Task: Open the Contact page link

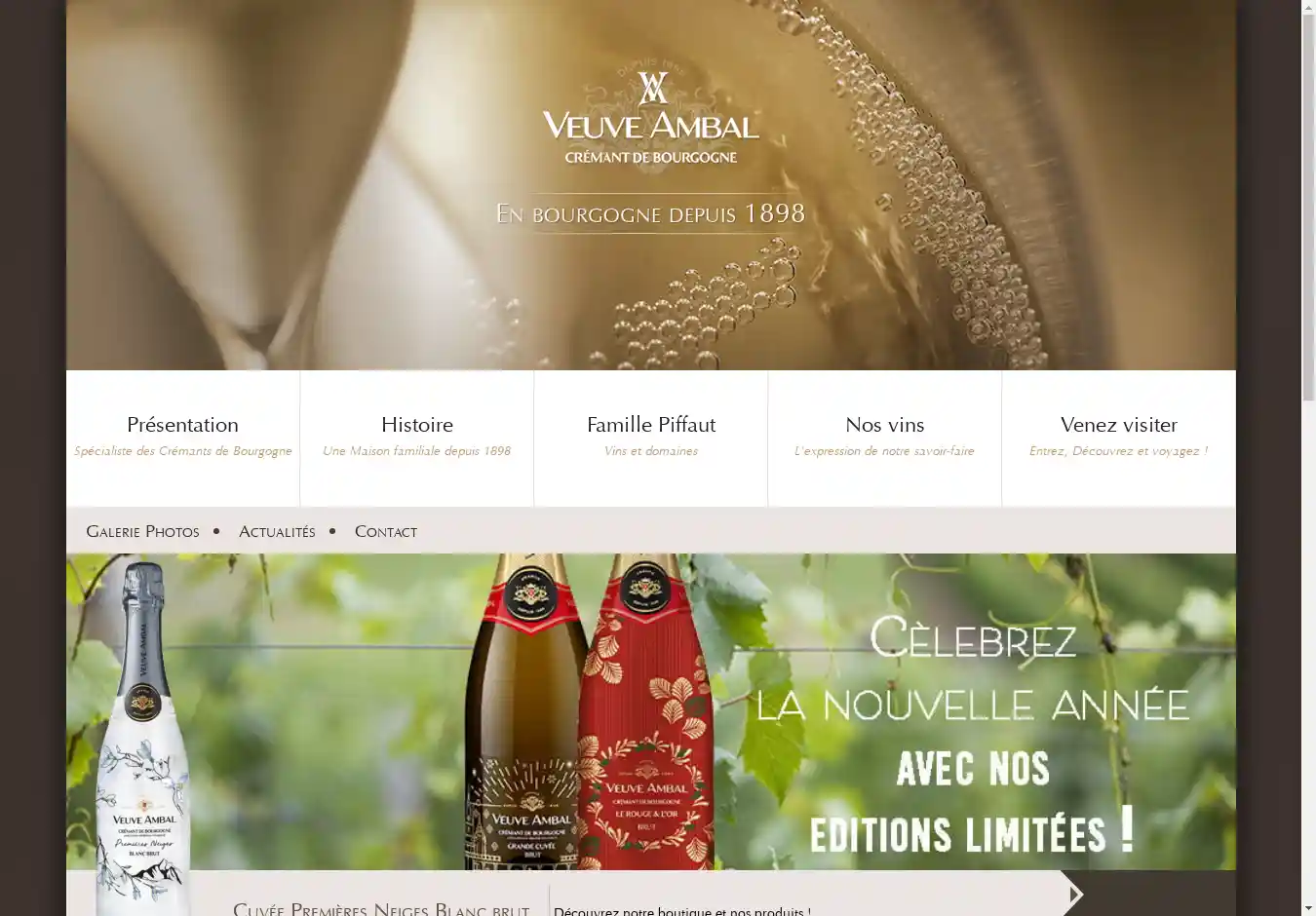Action: pos(386,531)
